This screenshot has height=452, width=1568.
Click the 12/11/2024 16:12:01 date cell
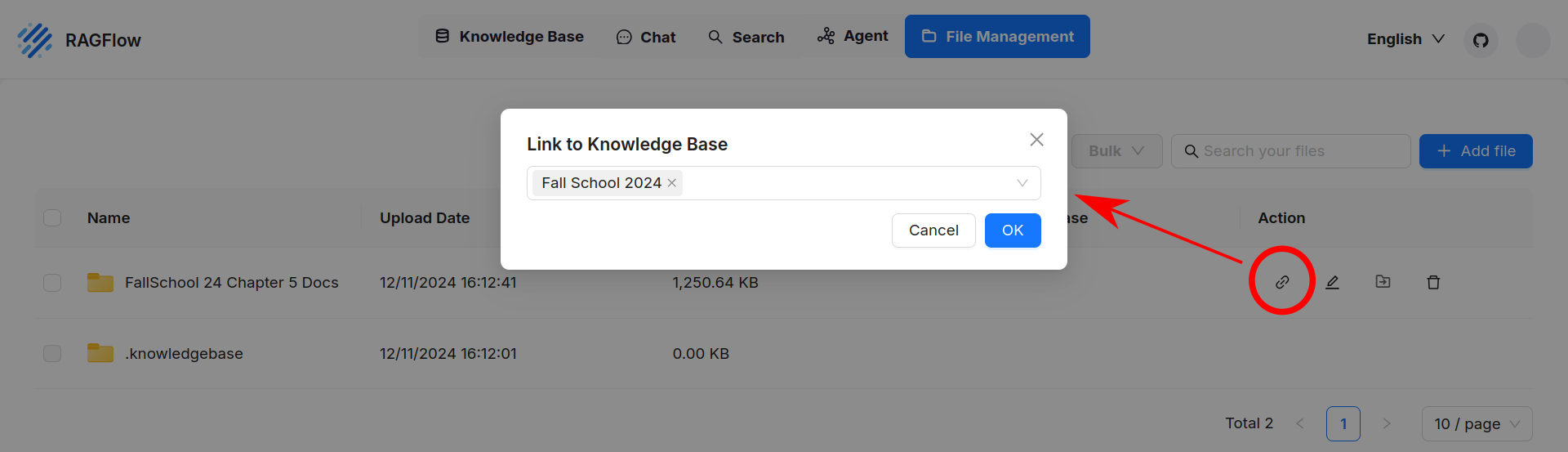448,353
